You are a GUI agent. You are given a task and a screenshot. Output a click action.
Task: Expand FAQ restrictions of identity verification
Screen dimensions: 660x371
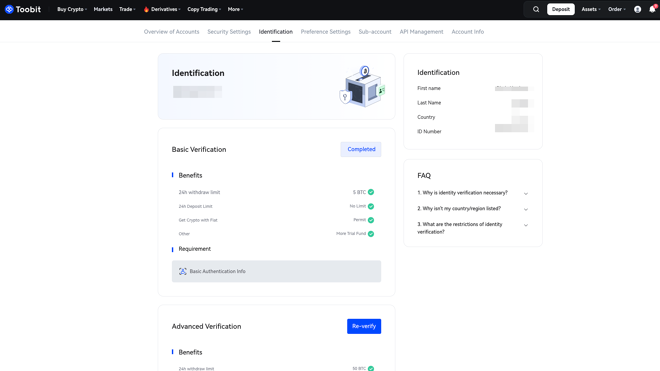click(x=472, y=228)
